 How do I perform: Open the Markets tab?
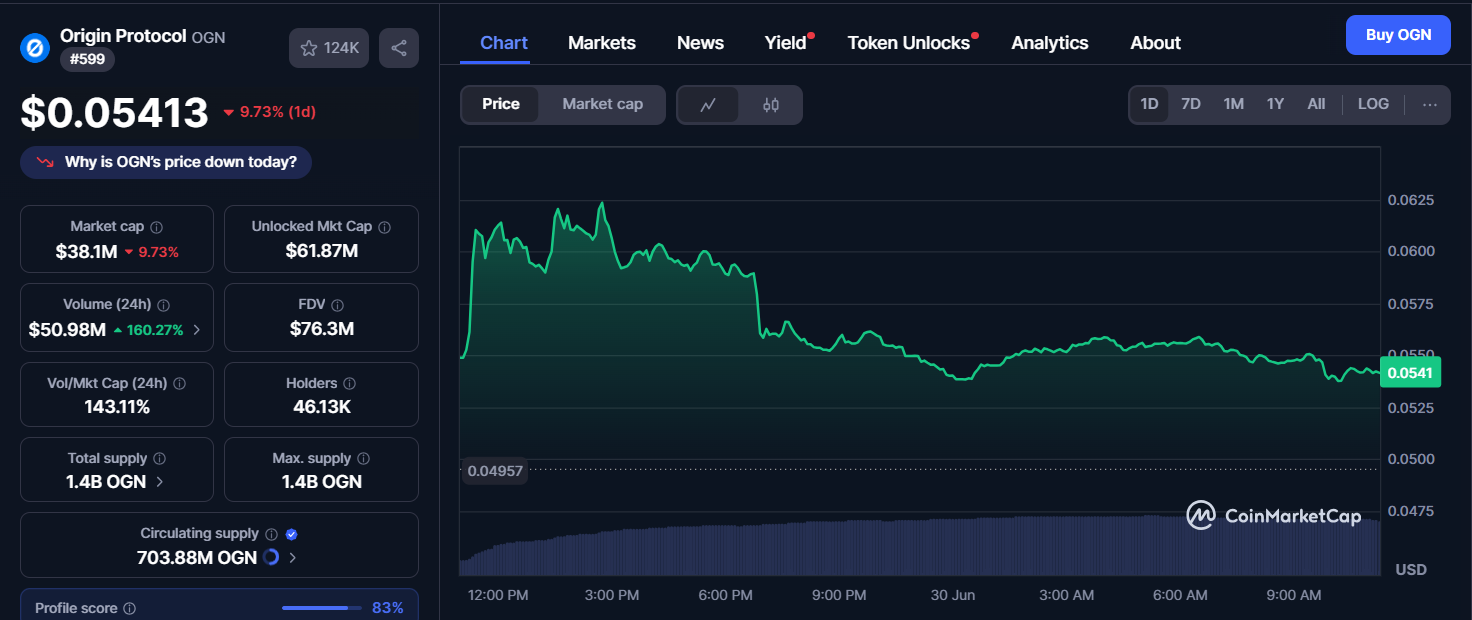point(602,43)
